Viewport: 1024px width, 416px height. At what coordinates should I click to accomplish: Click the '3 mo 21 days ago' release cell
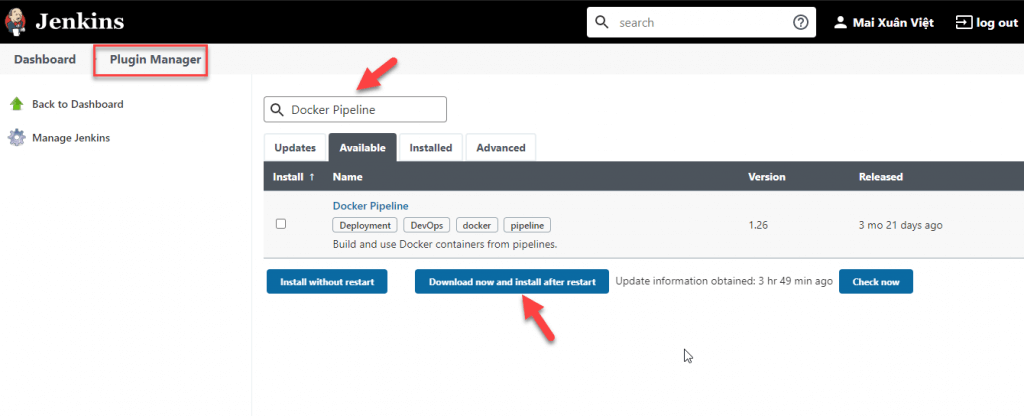coord(901,225)
